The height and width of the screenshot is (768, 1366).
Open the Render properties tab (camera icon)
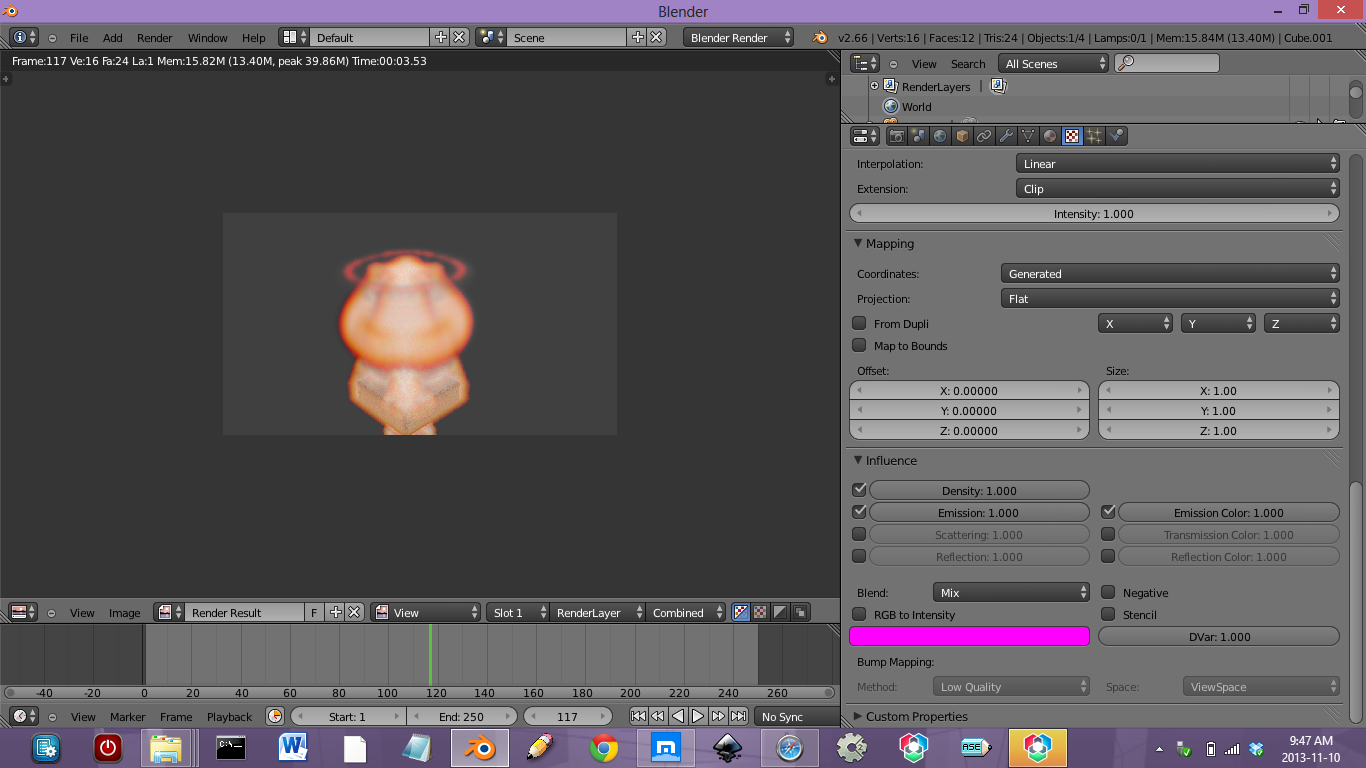tap(896, 136)
